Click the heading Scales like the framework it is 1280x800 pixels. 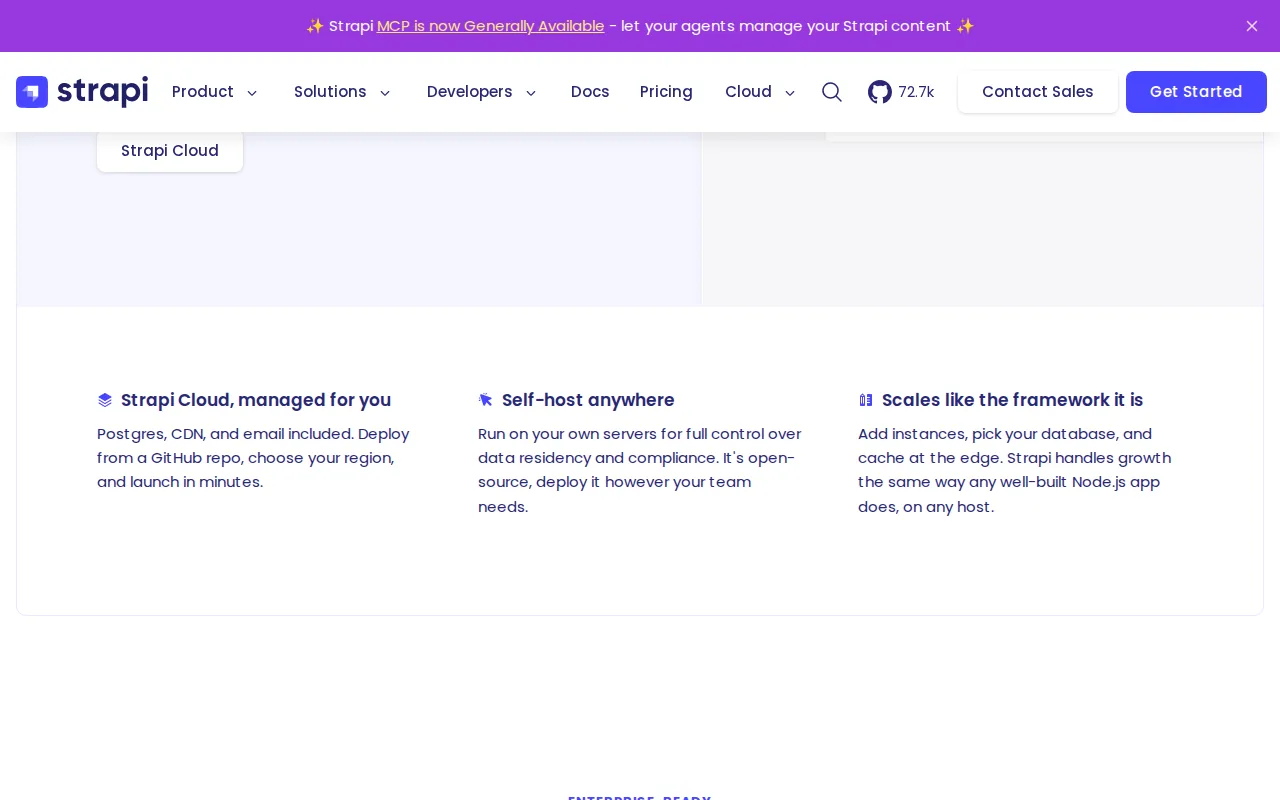point(1012,400)
